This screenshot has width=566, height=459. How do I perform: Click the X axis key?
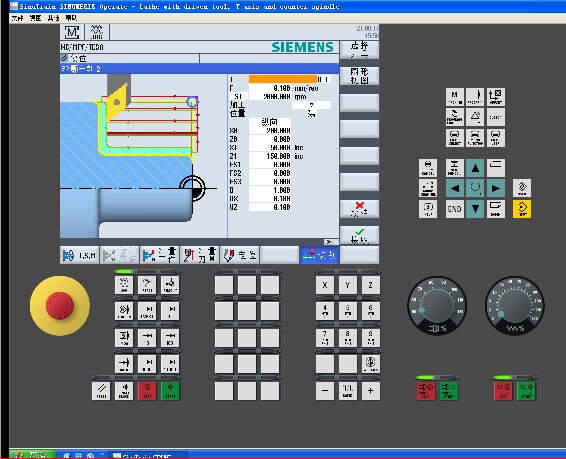tap(325, 285)
